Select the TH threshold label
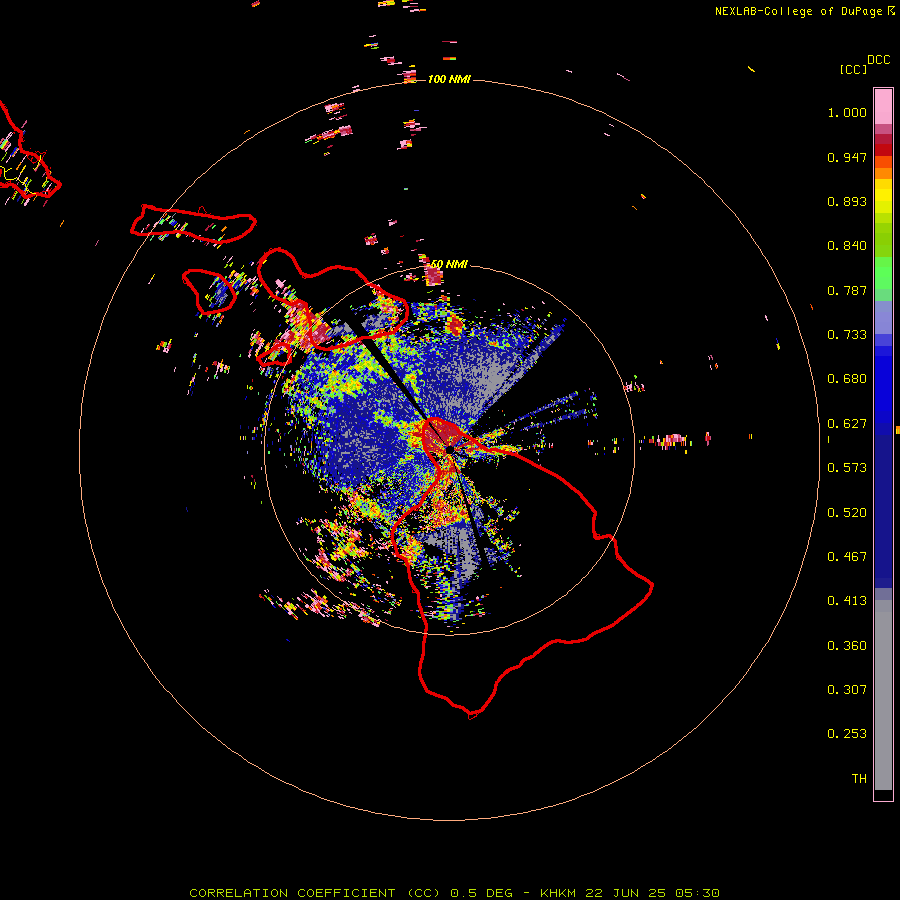900x900 pixels. (x=859, y=779)
